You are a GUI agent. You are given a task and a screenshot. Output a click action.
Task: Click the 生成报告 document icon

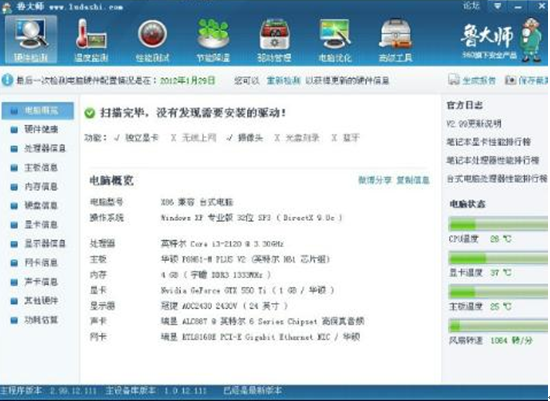(454, 80)
